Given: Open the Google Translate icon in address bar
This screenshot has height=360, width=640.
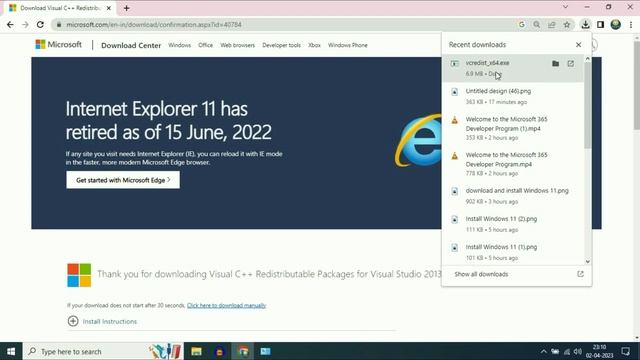Looking at the screenshot, I should (522, 24).
